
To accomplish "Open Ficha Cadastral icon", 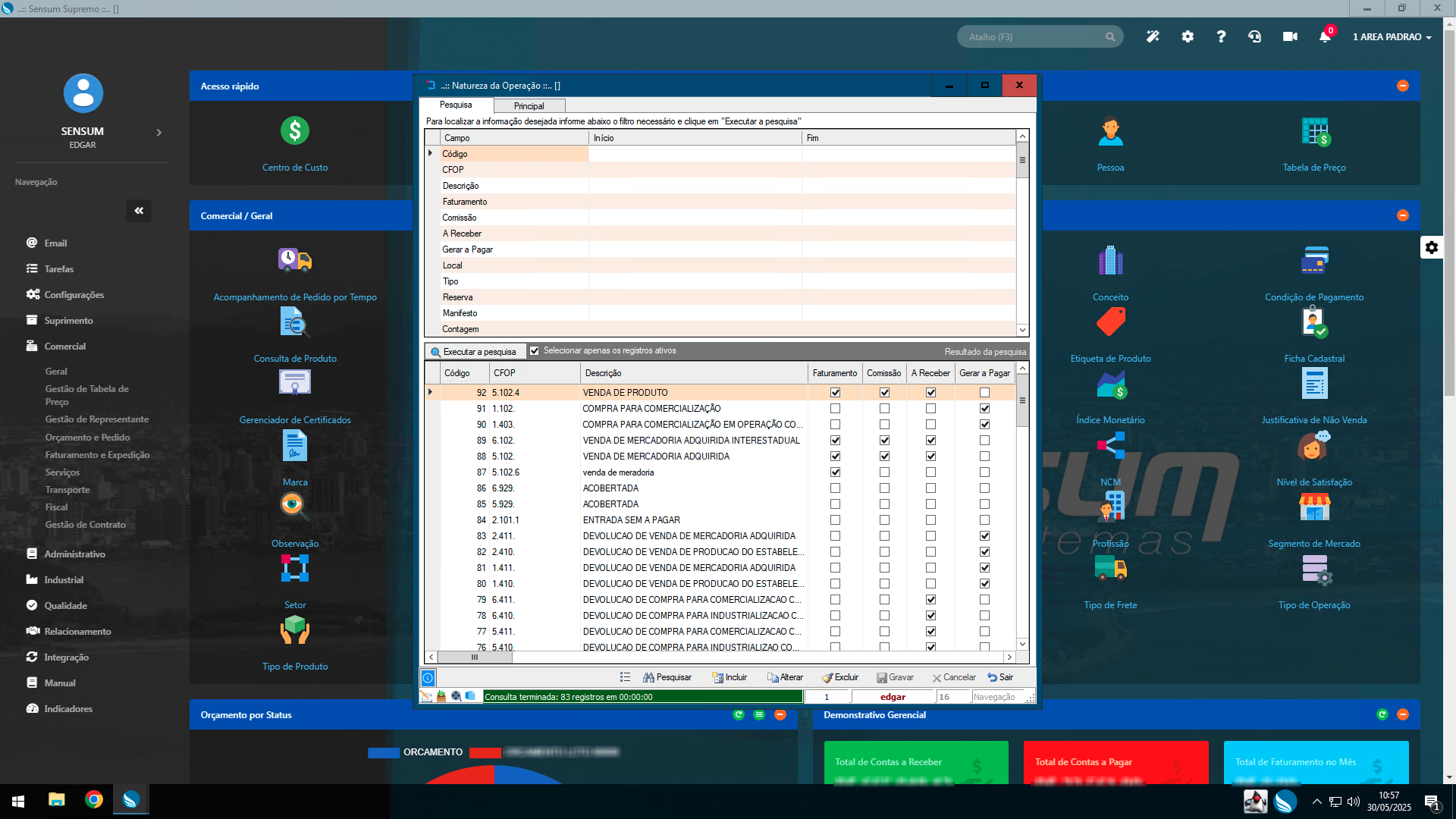I will (1315, 322).
